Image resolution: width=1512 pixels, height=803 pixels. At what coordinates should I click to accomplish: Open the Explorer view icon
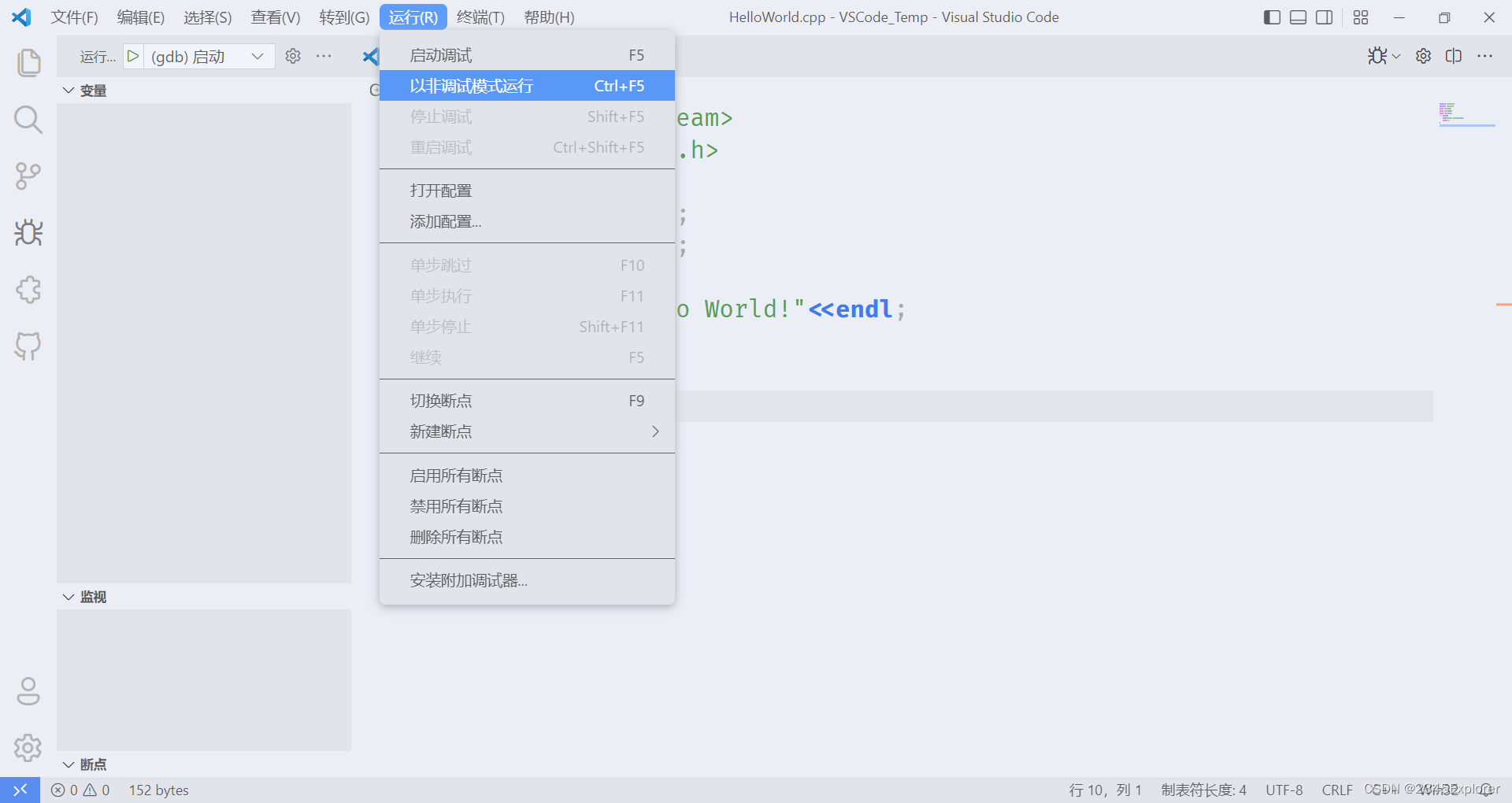coord(28,62)
